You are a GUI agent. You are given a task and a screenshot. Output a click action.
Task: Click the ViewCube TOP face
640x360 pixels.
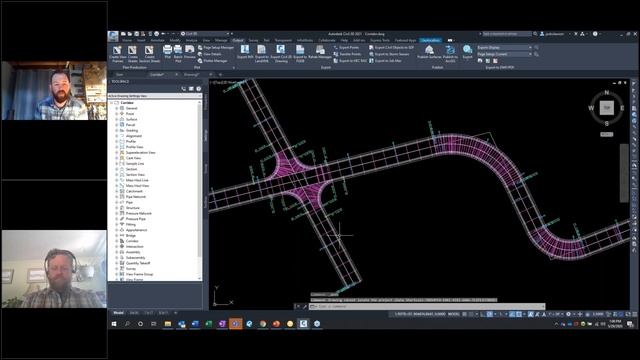point(607,108)
